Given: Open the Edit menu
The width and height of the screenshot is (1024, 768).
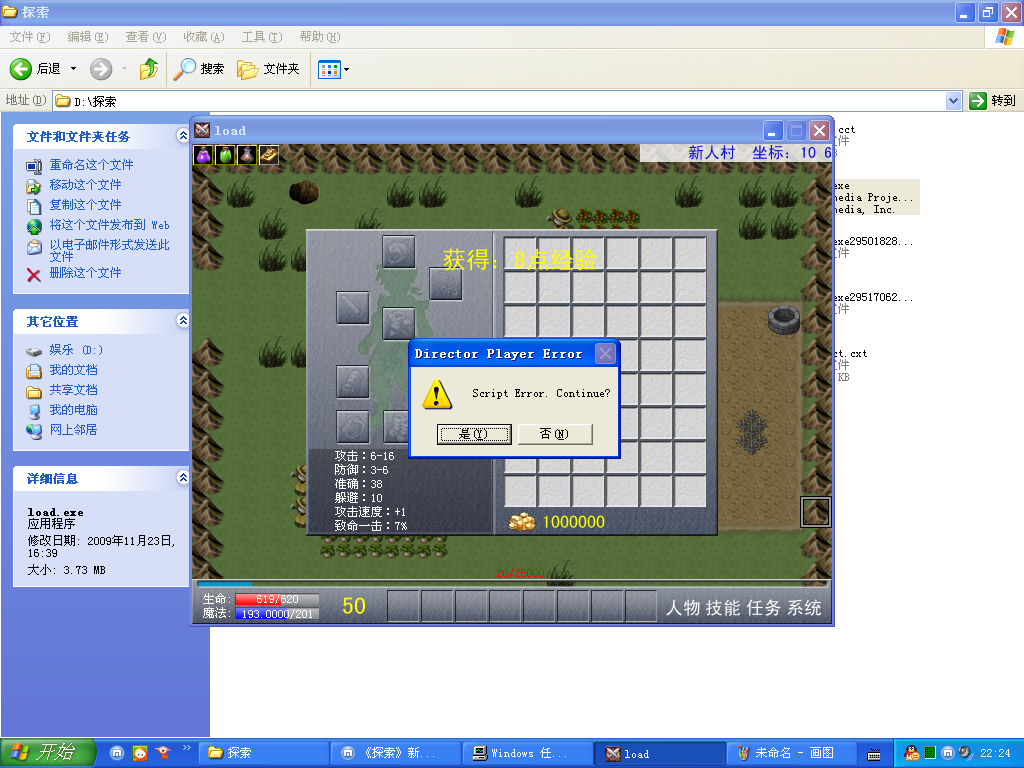Looking at the screenshot, I should pos(88,37).
